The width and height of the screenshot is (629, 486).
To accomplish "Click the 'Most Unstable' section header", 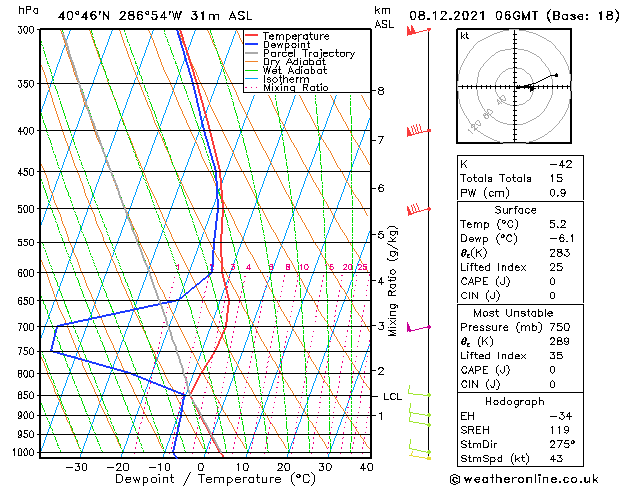I will click(x=513, y=313).
